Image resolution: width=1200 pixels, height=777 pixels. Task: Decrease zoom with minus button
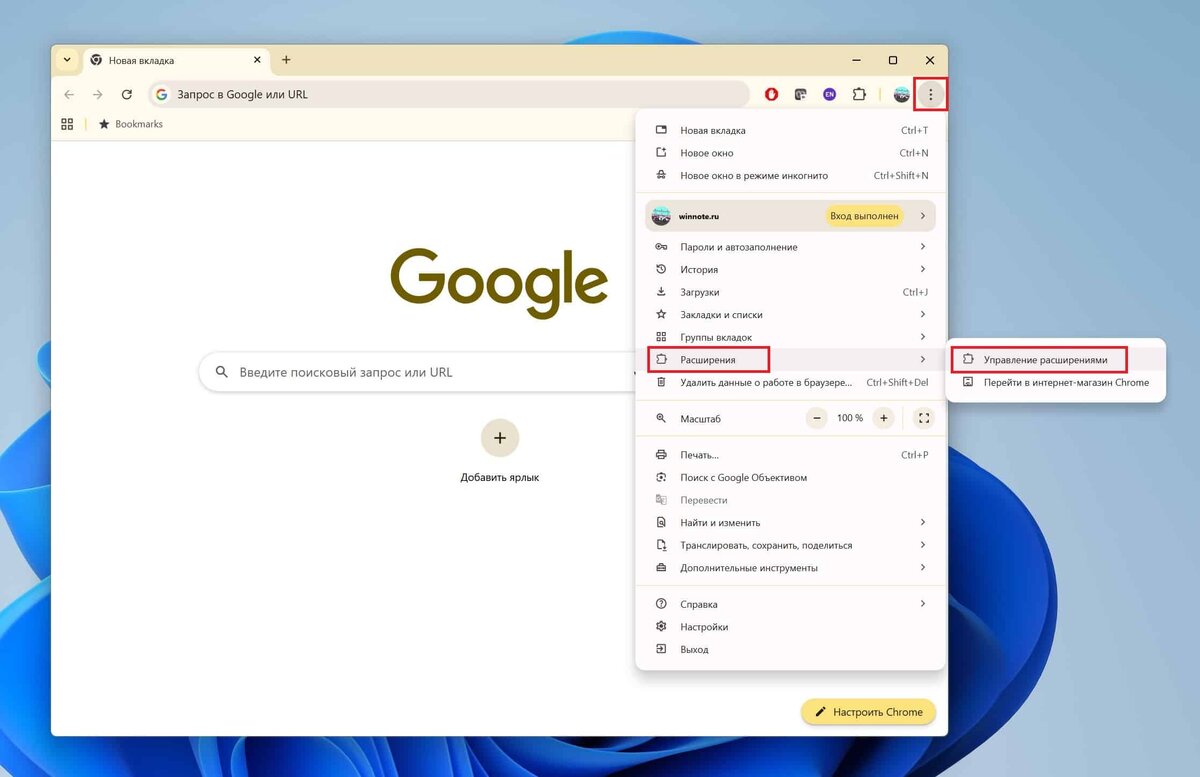pos(817,418)
